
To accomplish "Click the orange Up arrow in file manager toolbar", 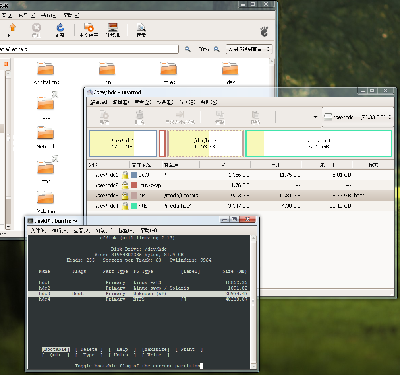I will coord(12,27).
